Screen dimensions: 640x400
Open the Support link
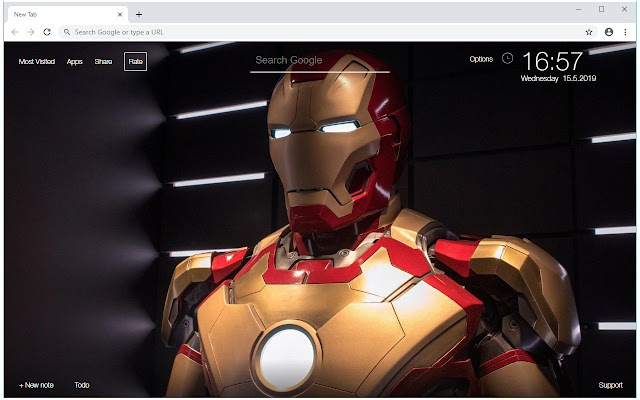[611, 385]
